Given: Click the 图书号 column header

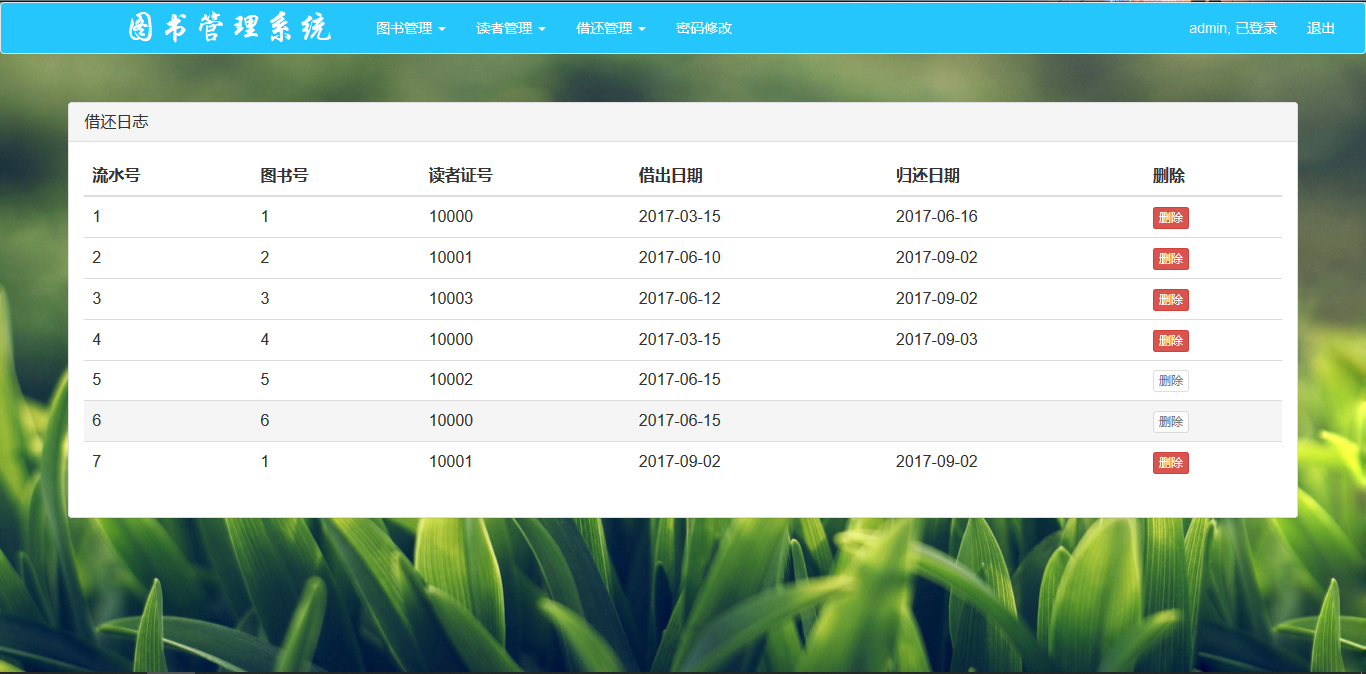Looking at the screenshot, I should click(x=284, y=176).
